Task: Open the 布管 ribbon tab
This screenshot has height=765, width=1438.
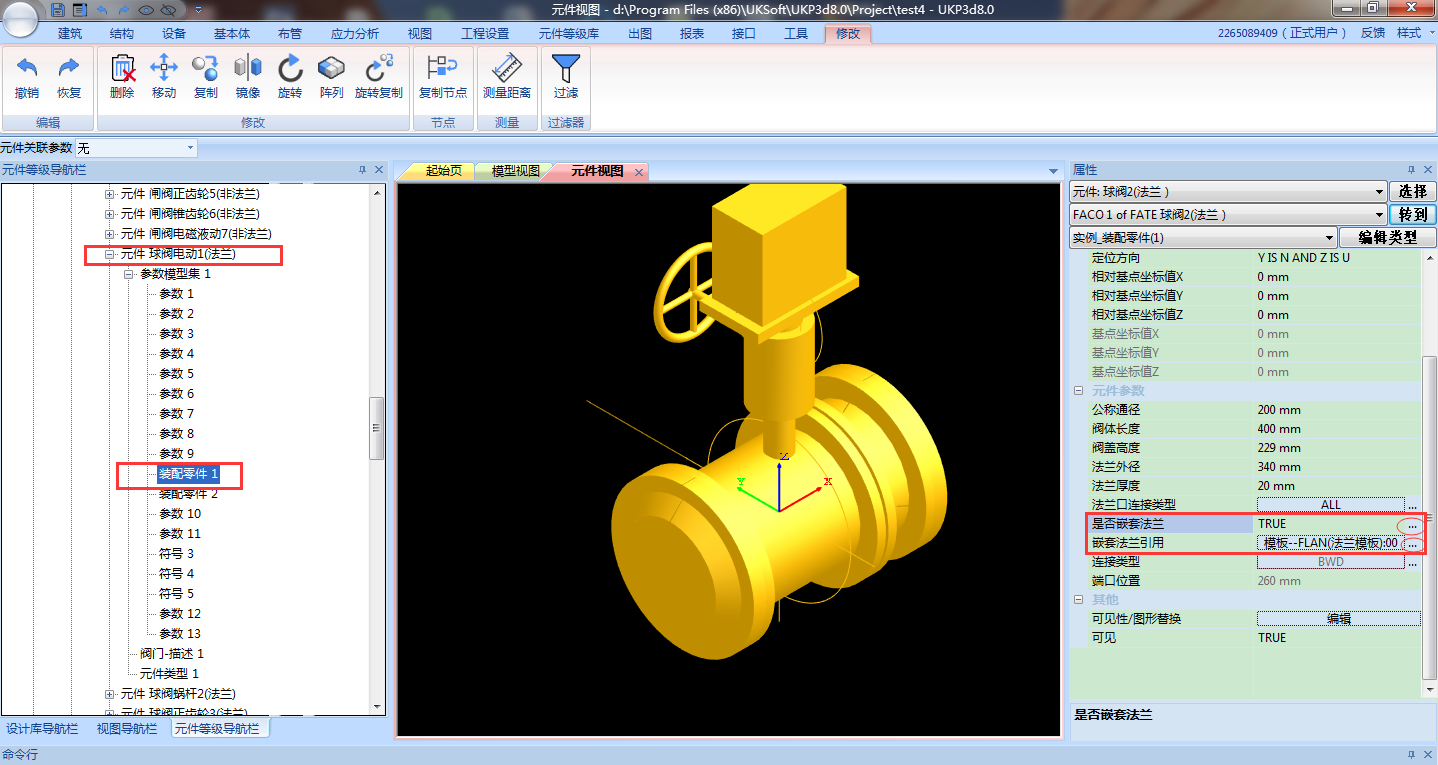Action: click(289, 34)
